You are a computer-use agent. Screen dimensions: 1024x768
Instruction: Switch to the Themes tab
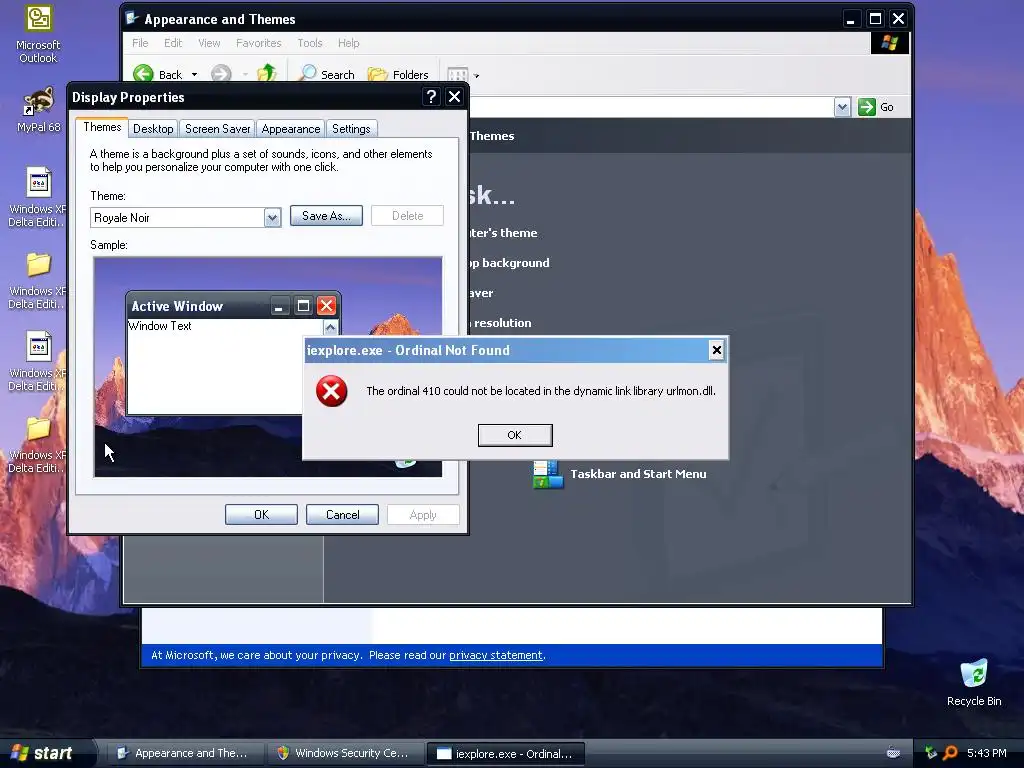tap(102, 127)
